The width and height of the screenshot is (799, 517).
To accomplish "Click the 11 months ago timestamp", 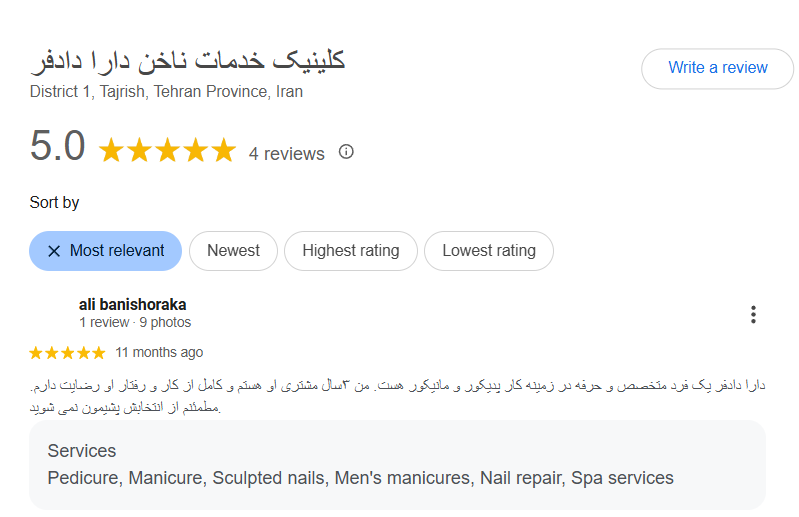I will 159,352.
